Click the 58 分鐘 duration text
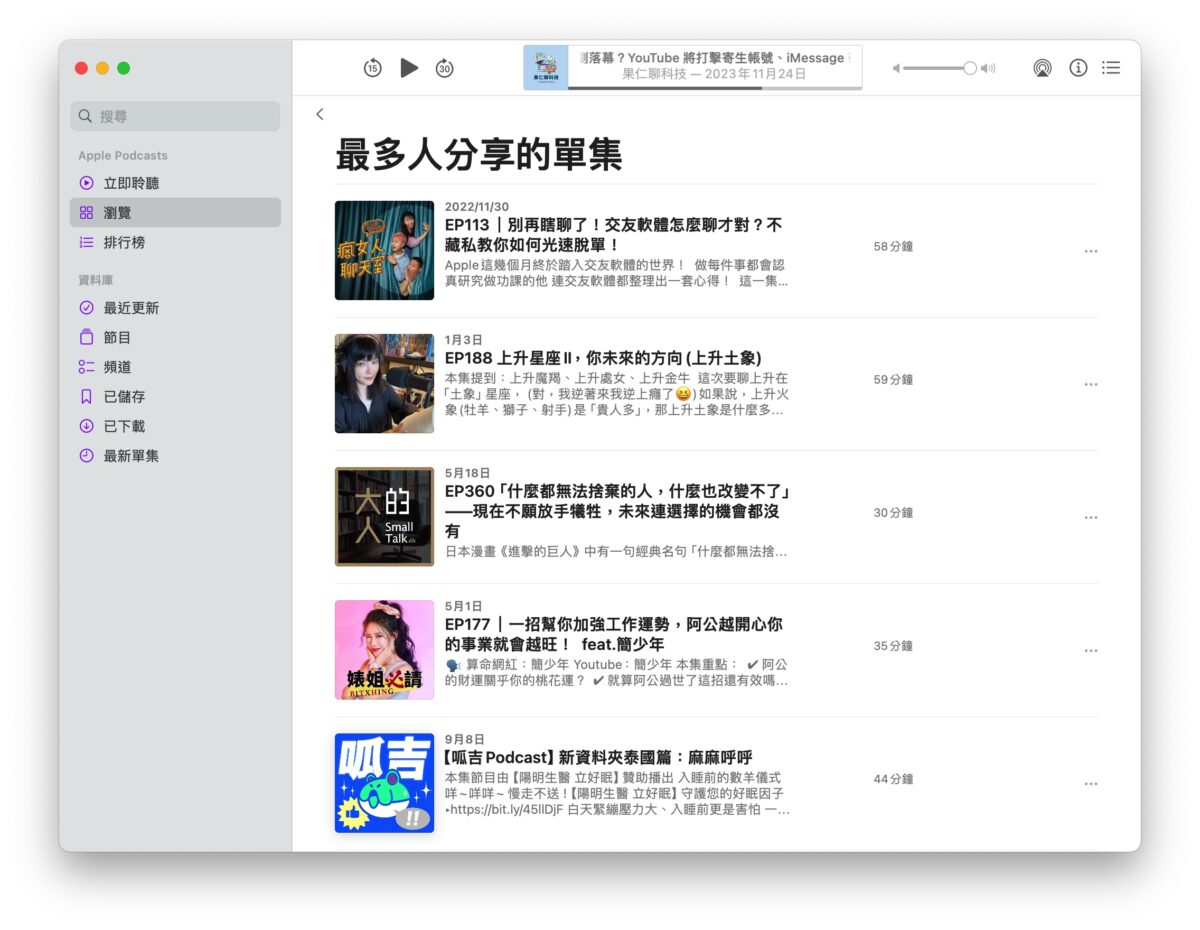This screenshot has width=1200, height=930. (893, 246)
